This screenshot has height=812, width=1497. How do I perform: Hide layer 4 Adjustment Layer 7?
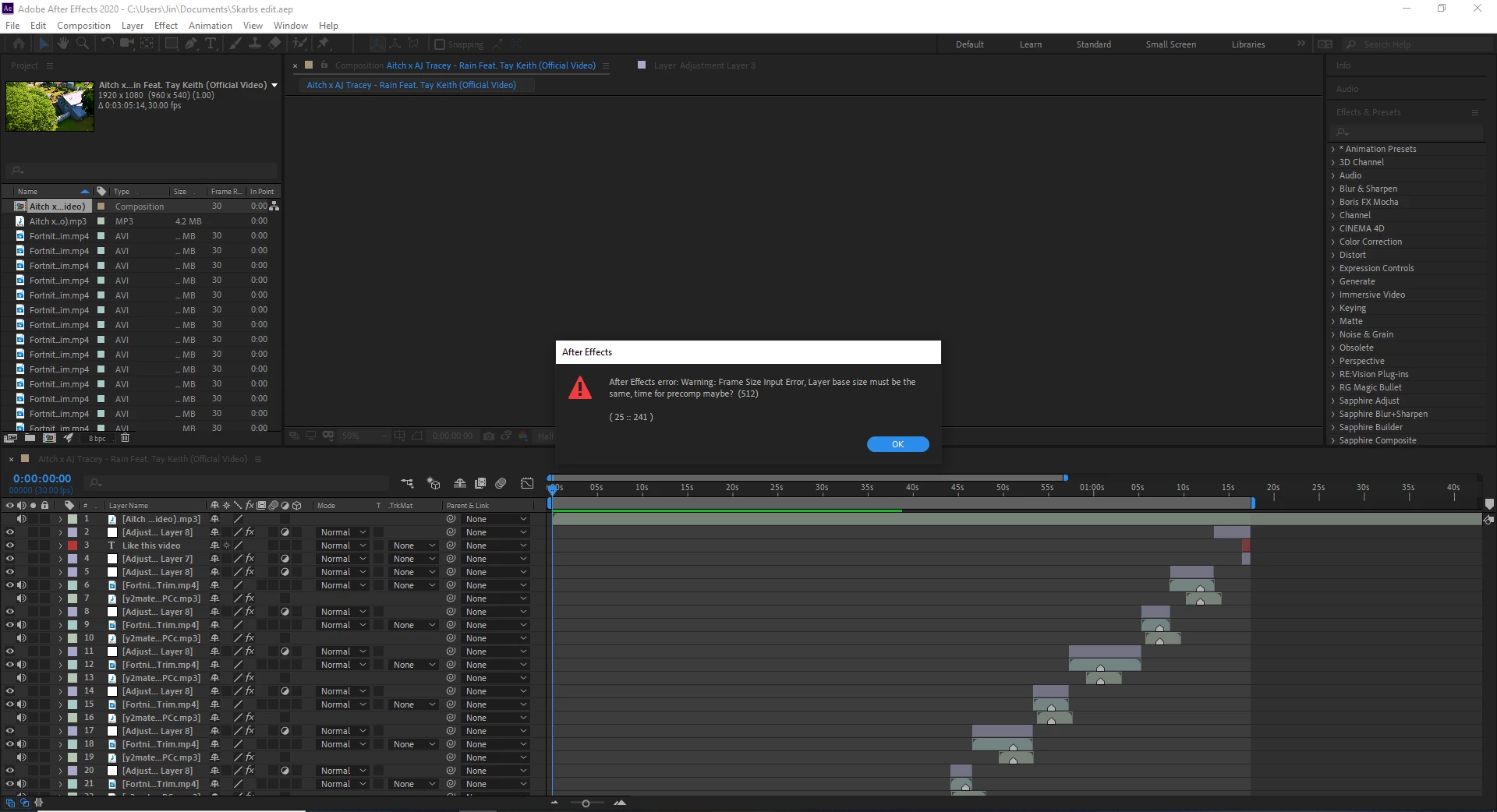(x=10, y=559)
